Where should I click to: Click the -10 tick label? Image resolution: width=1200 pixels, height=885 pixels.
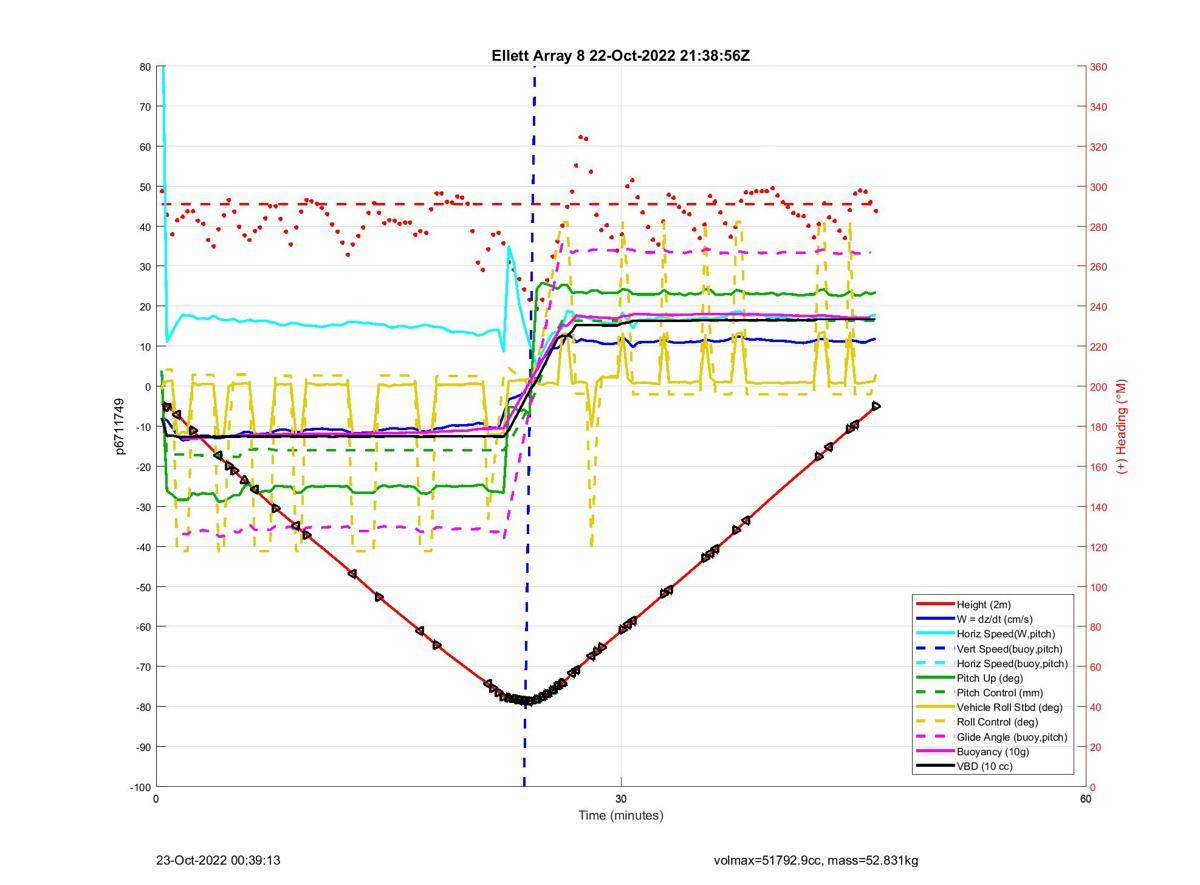point(142,427)
